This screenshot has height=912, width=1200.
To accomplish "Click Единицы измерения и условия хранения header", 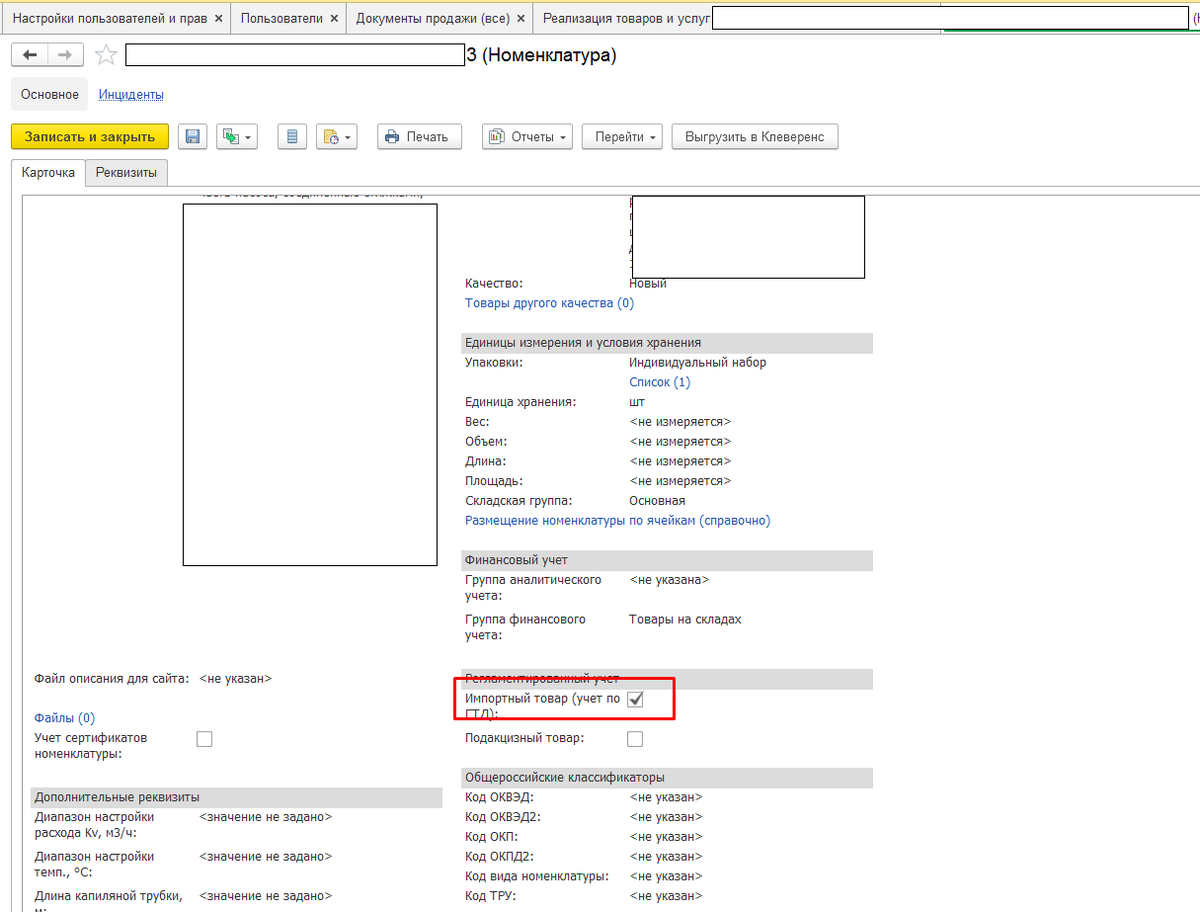I will point(667,343).
